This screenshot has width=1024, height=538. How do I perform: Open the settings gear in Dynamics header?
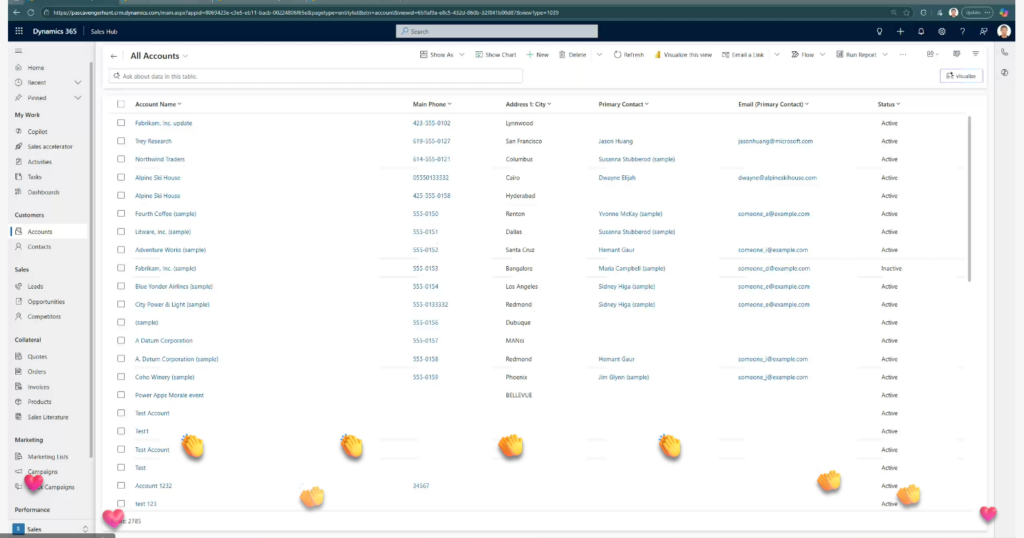click(942, 31)
